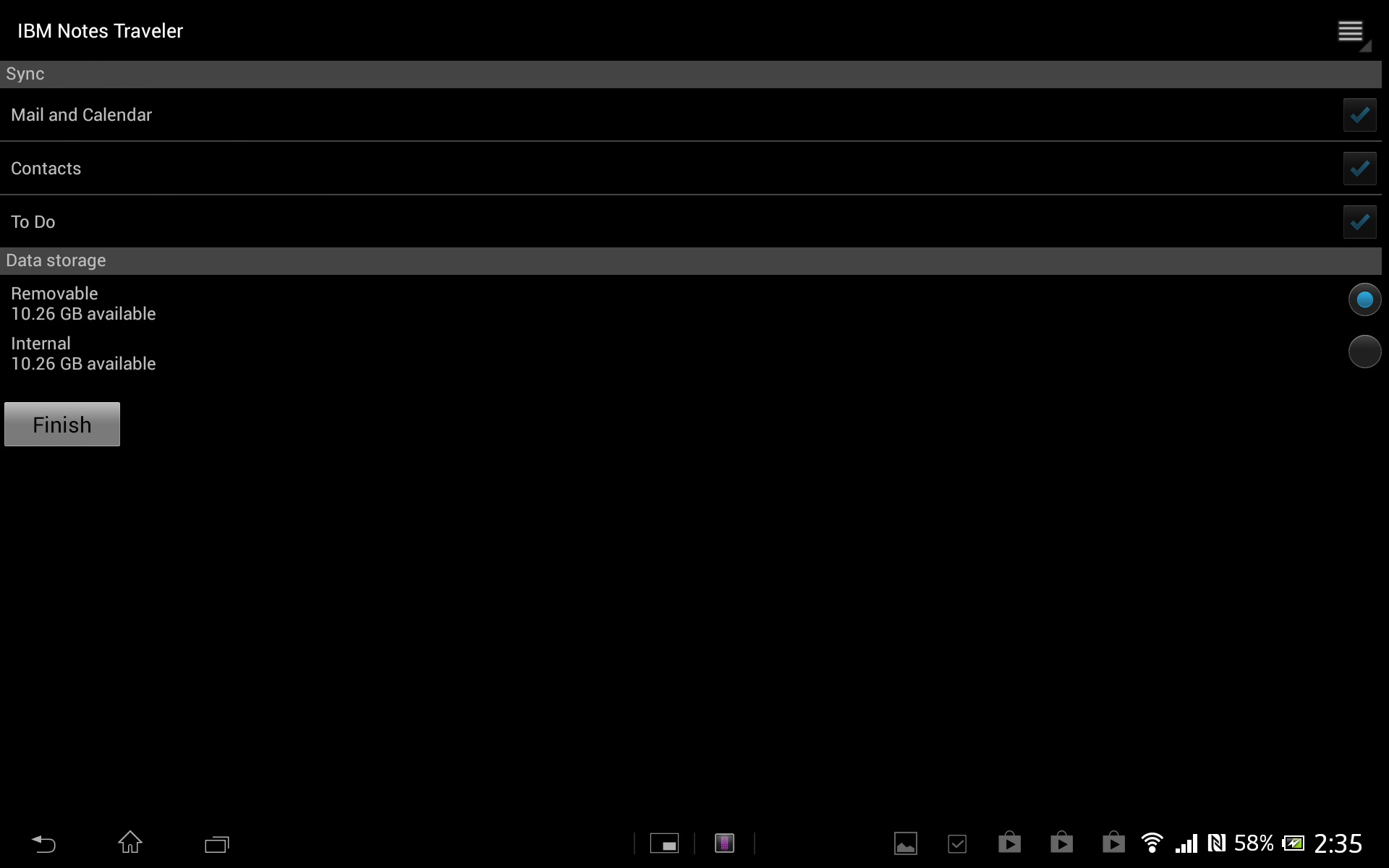The image size is (1389, 868).
Task: Toggle the Contacts sync checkbox
Action: [x=1359, y=169]
